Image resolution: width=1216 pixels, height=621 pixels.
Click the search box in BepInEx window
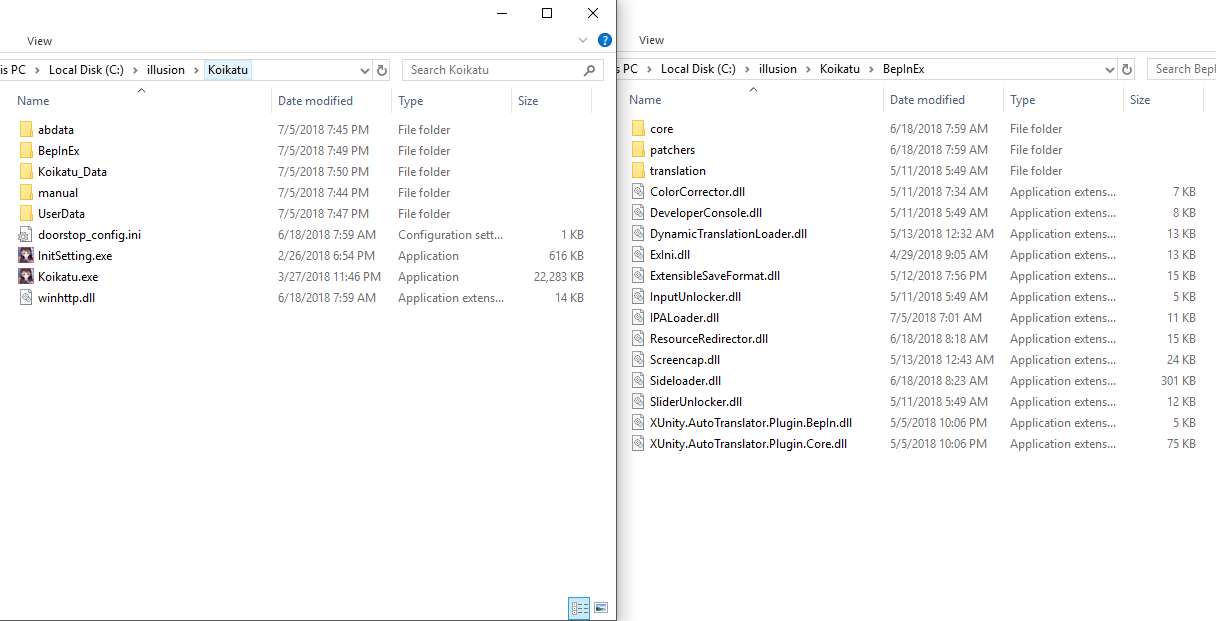(x=1182, y=69)
